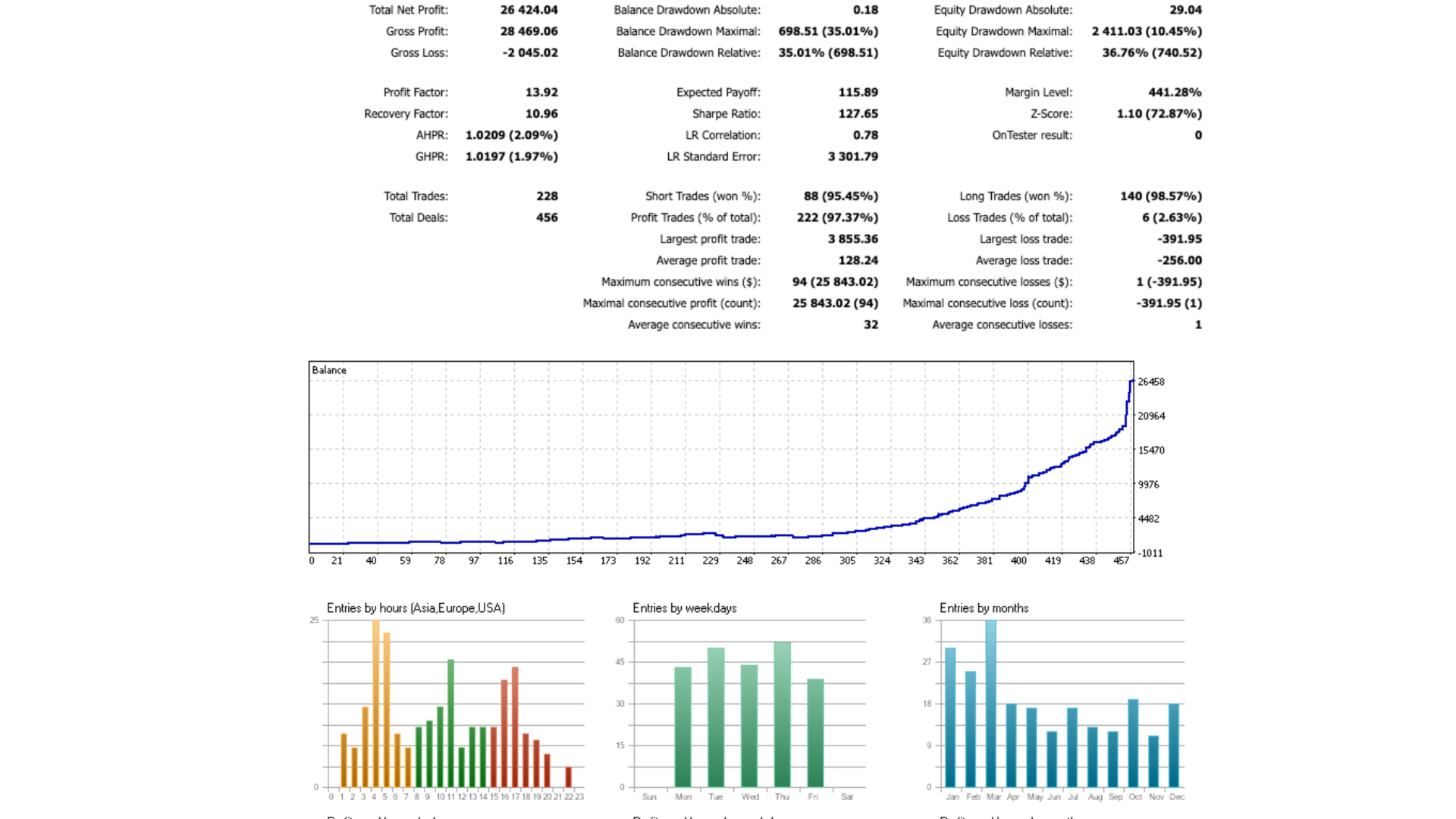Click the Profit Factor value 13.92
Image resolution: width=1456 pixels, height=819 pixels.
pos(541,93)
